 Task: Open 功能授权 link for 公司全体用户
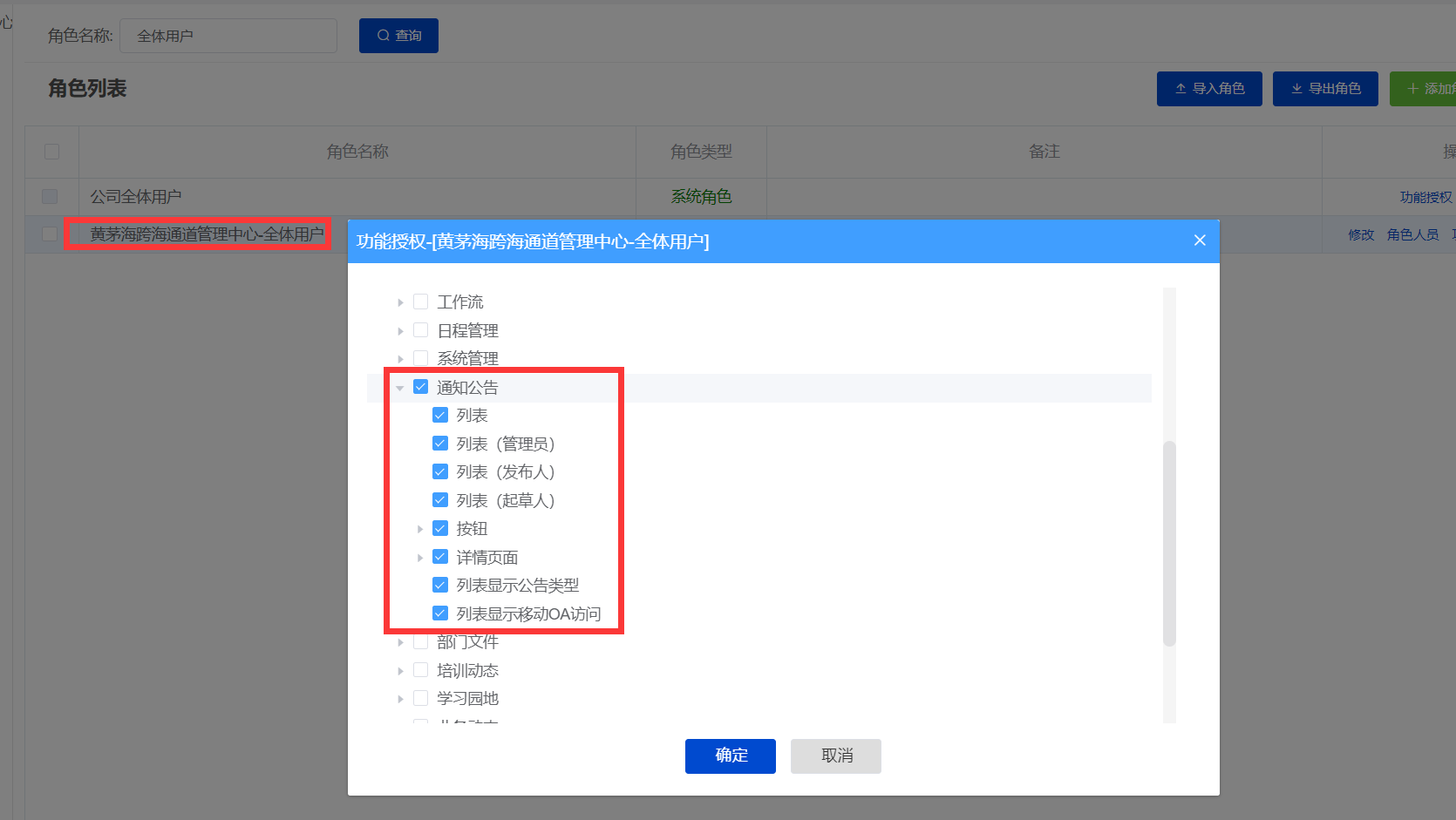[1426, 198]
